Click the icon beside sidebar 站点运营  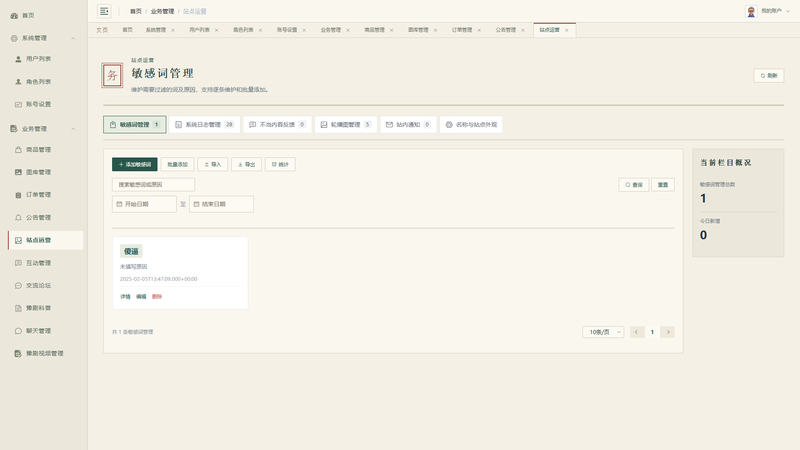pyautogui.click(x=18, y=240)
